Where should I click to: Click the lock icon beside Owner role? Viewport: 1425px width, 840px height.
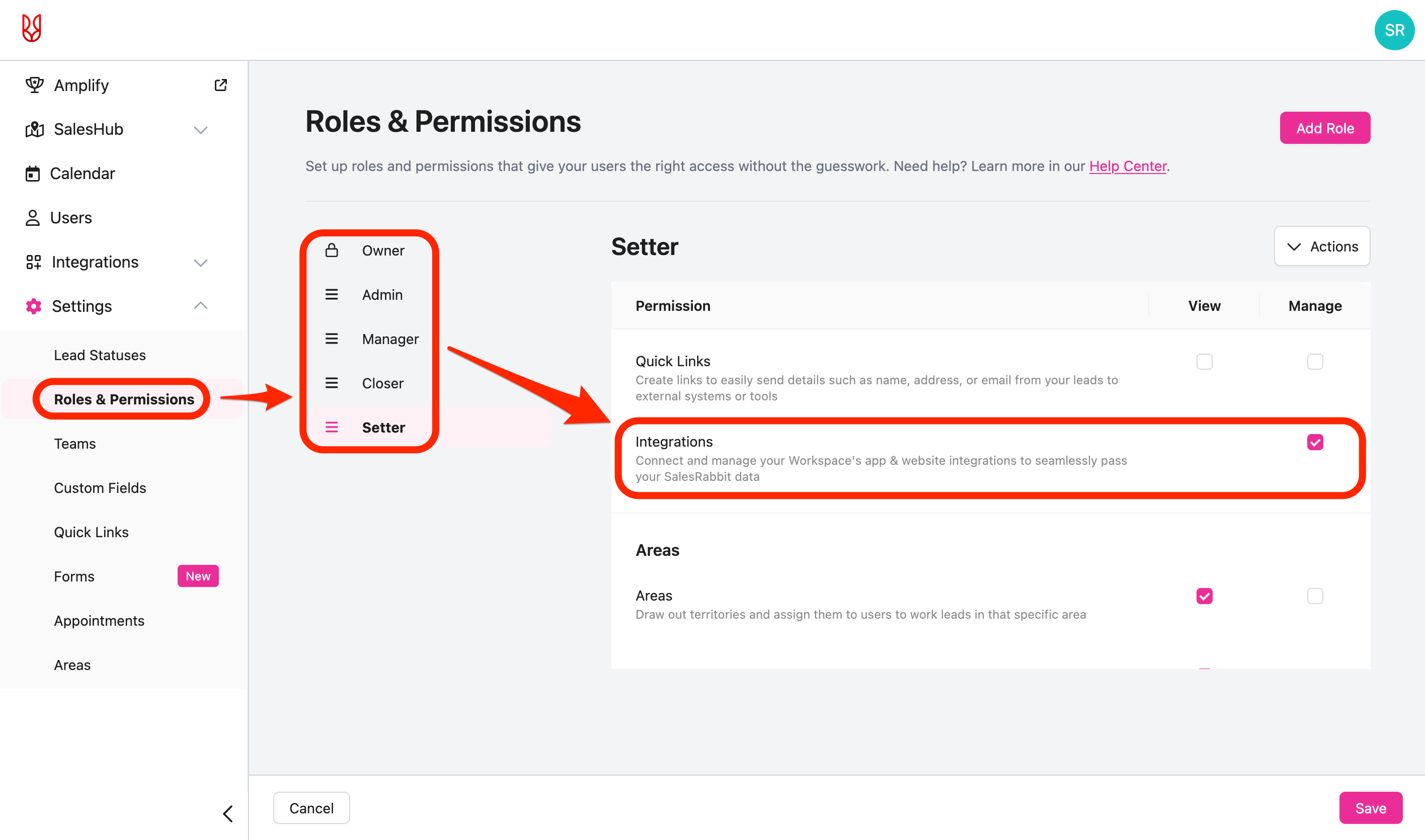click(332, 250)
